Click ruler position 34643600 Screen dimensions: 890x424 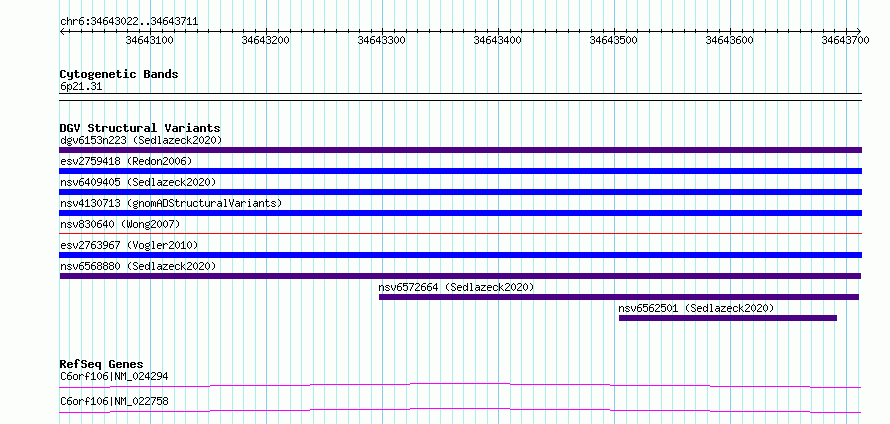coord(729,40)
